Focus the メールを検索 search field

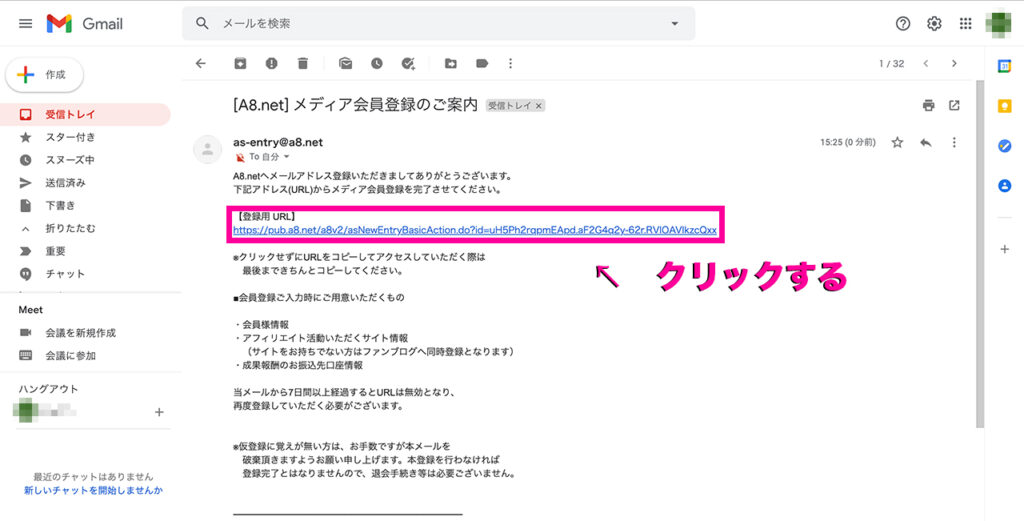[438, 24]
